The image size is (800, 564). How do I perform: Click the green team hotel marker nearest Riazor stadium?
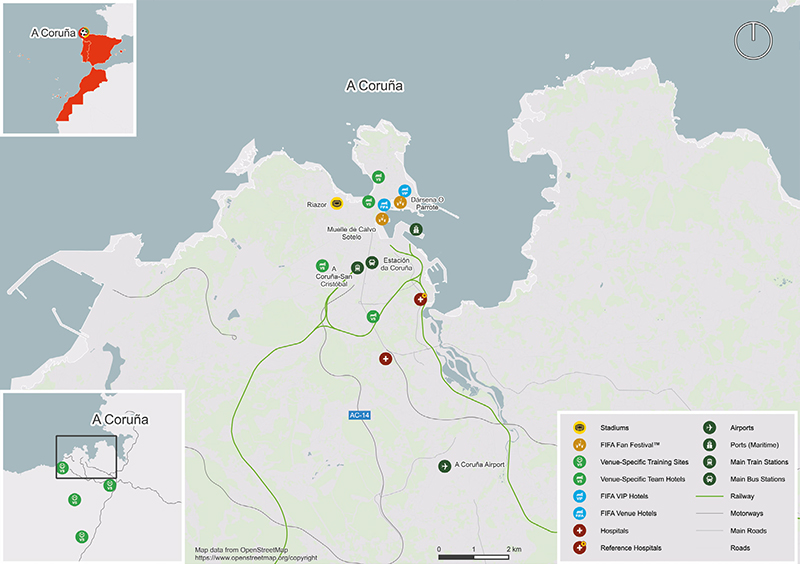tap(368, 202)
